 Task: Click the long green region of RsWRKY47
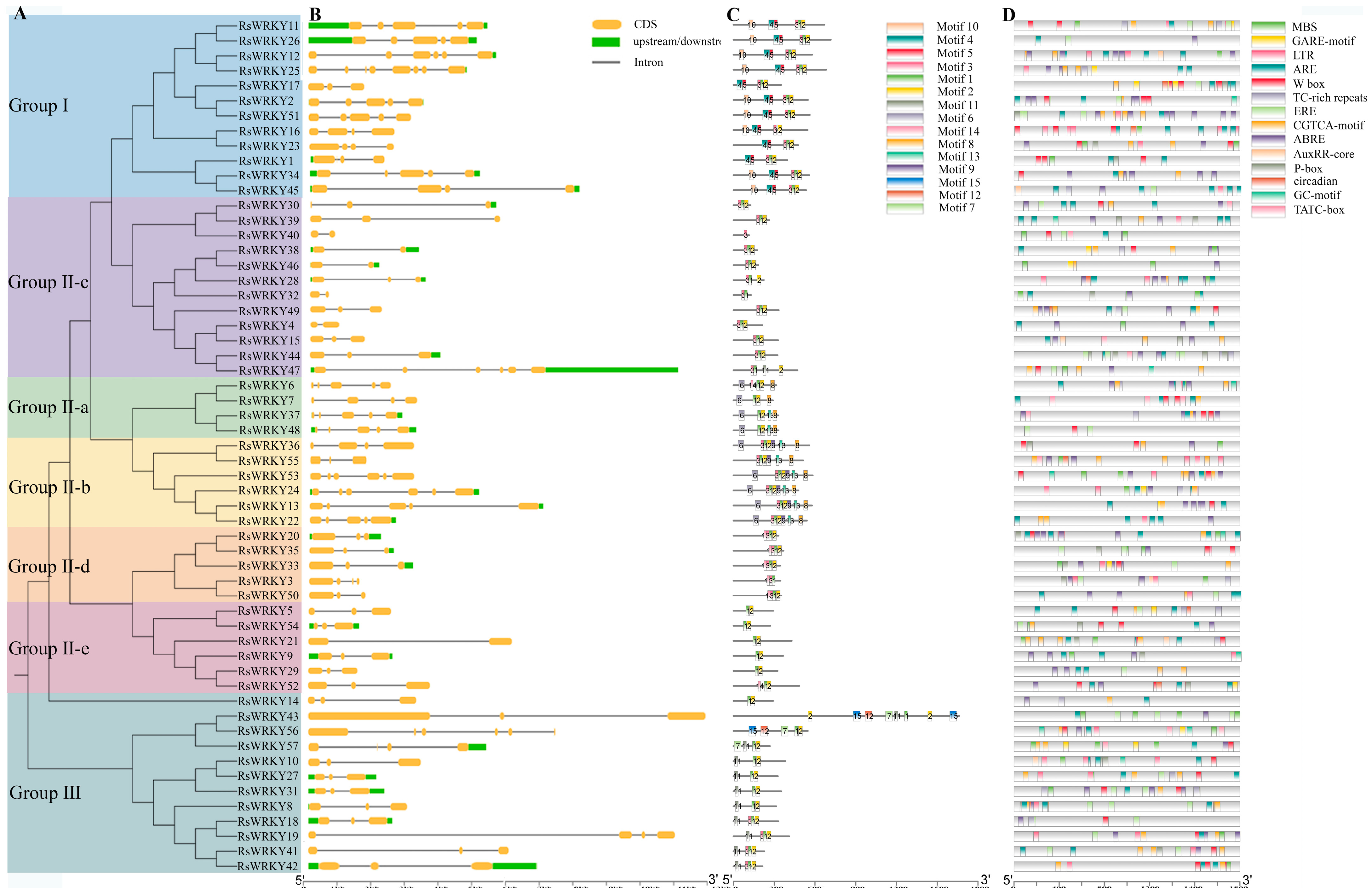pyautogui.click(x=611, y=370)
